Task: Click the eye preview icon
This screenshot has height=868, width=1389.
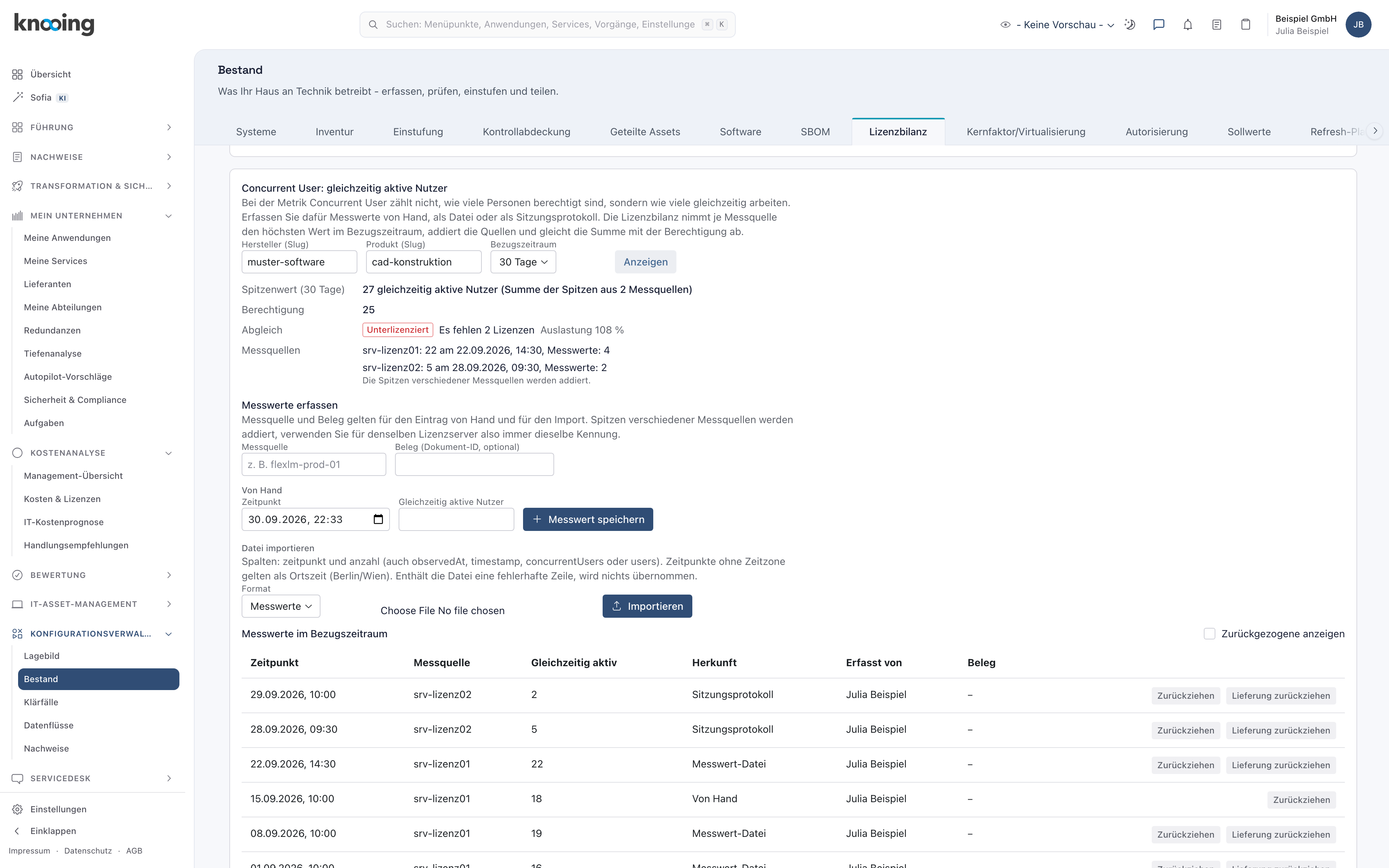Action: point(1005,25)
